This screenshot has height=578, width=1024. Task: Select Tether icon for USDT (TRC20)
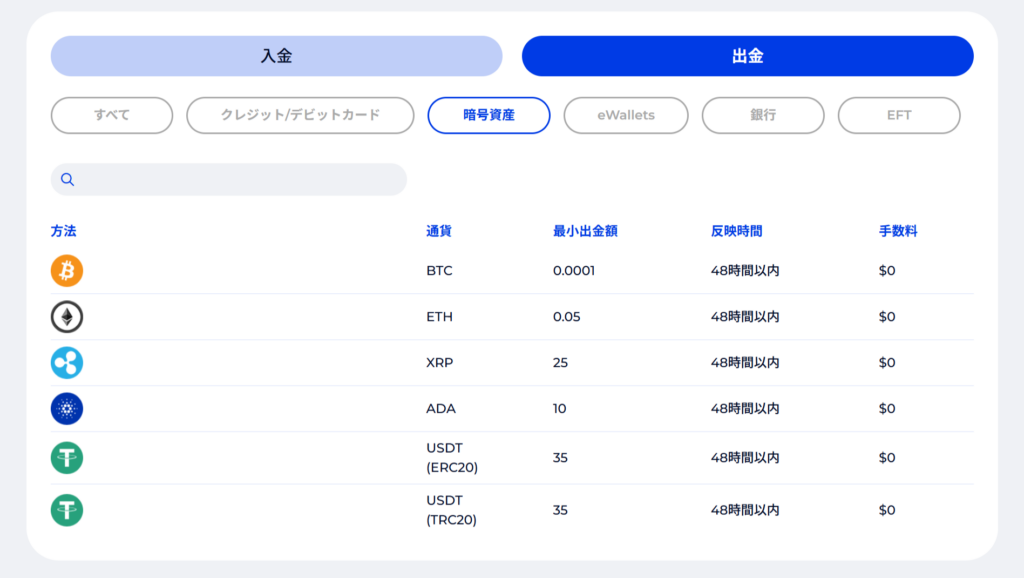pos(67,510)
